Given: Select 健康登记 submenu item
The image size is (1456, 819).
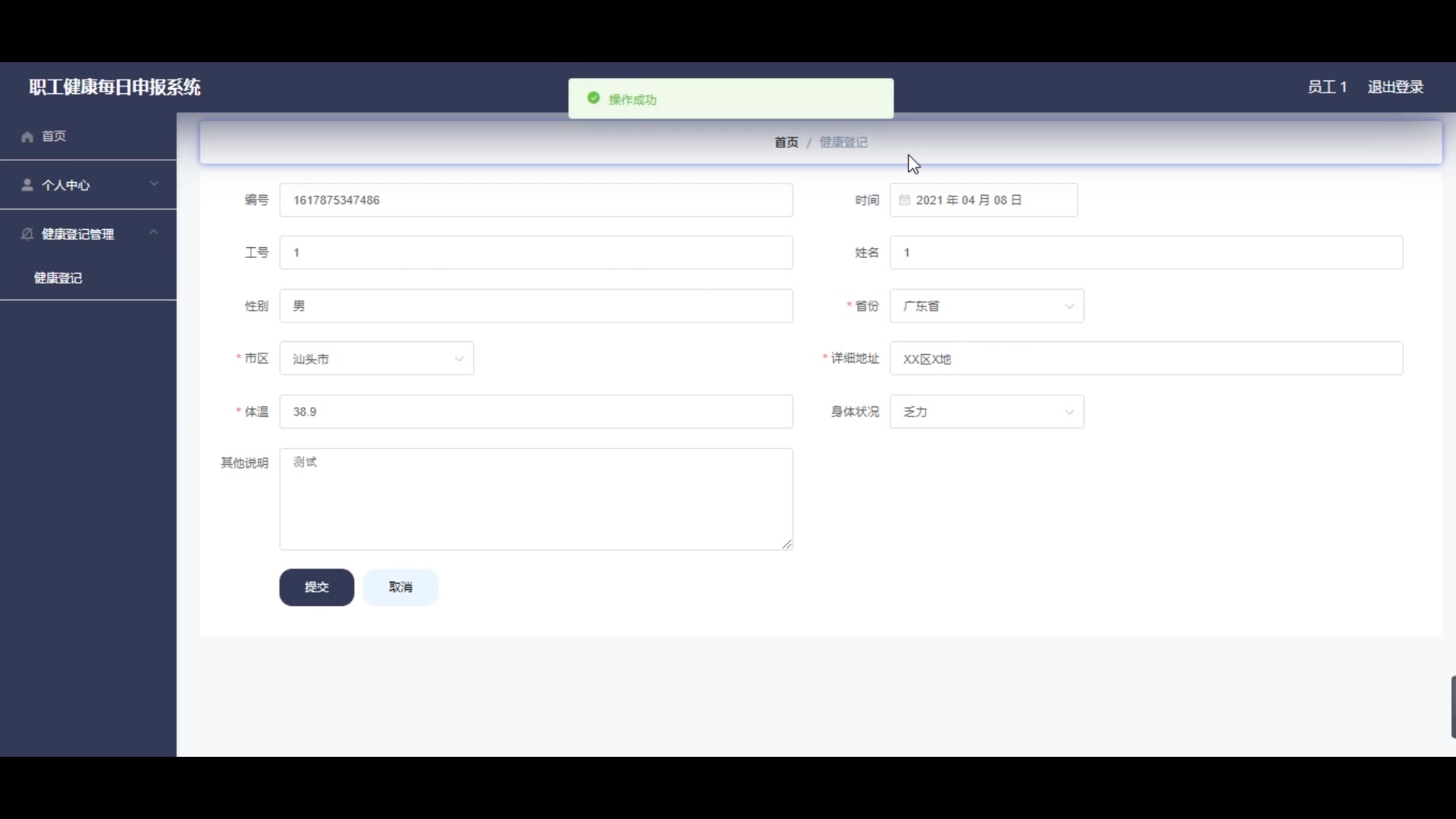Looking at the screenshot, I should (58, 278).
